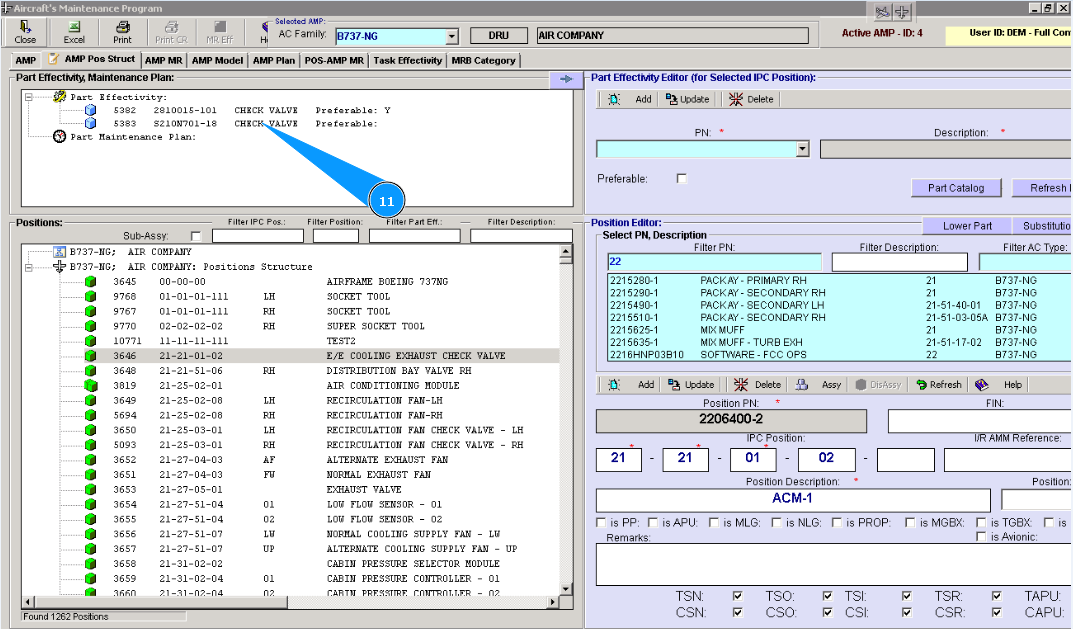This screenshot has width=1073, height=630.
Task: Toggle the Preferable checkbox
Action: pyautogui.click(x=682, y=179)
